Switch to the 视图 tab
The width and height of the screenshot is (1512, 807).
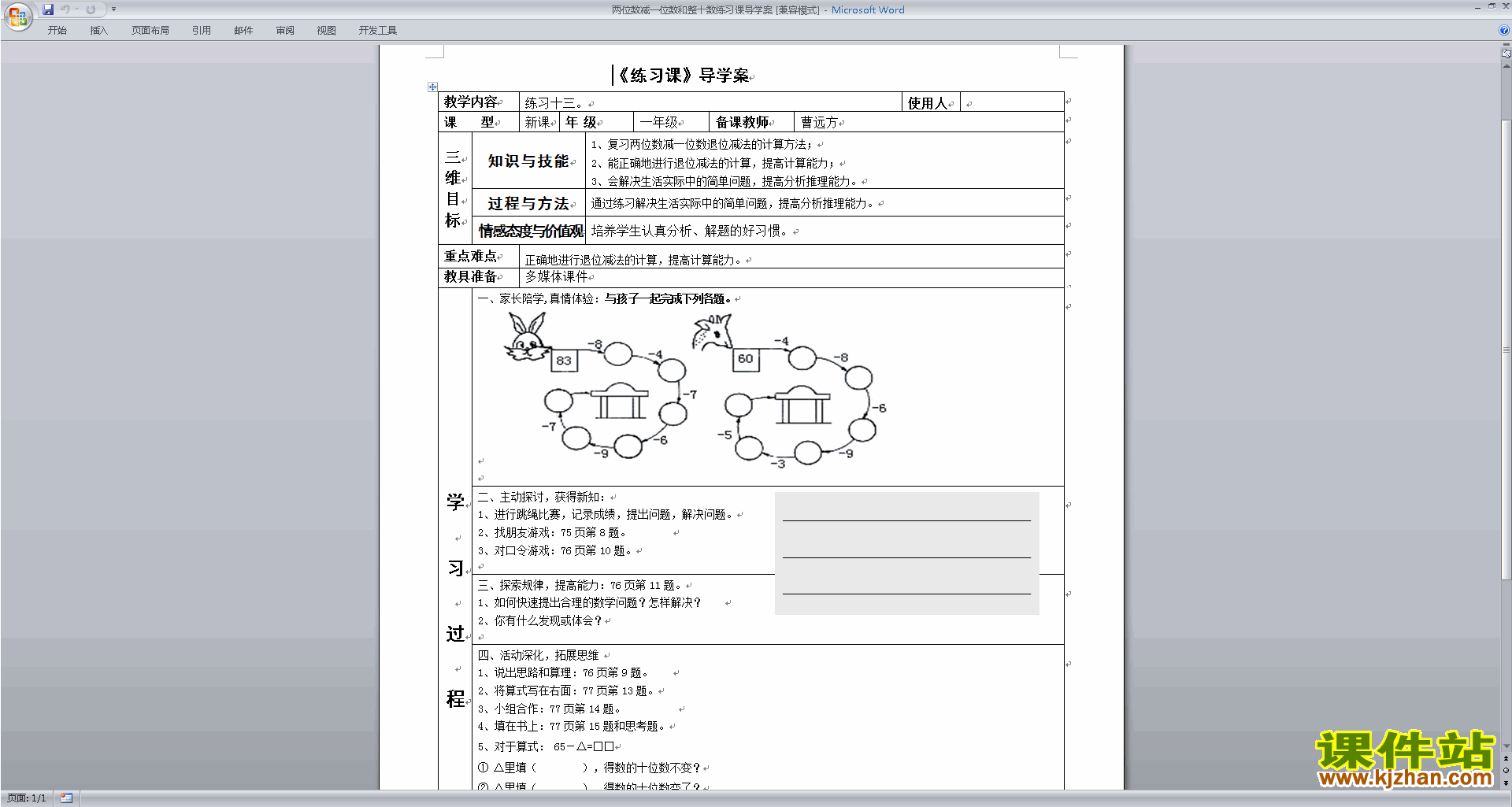tap(326, 31)
